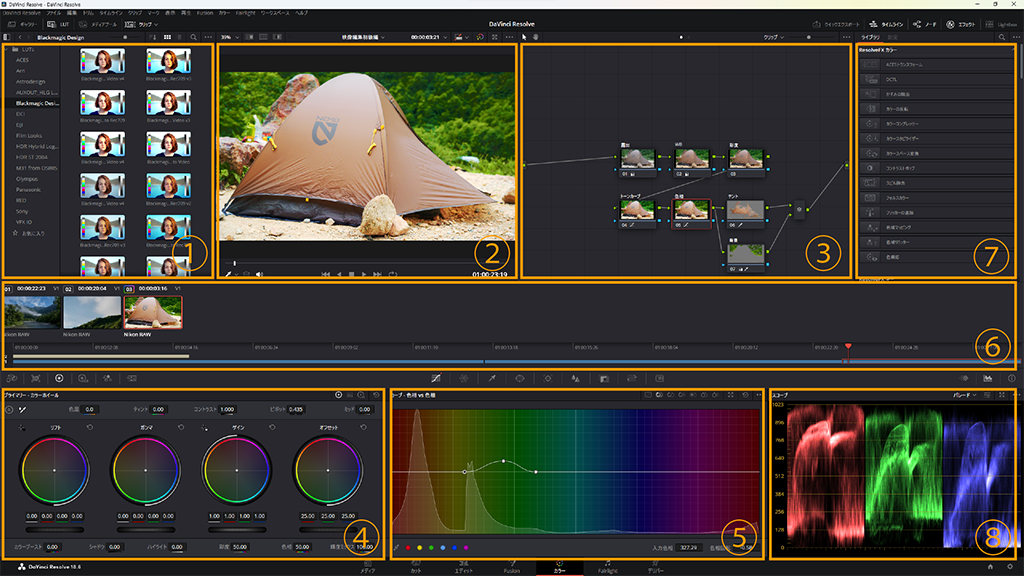Screen dimensions: 1024x576
Task: Open LUT browser three-dot options menu
Action: tap(208, 37)
